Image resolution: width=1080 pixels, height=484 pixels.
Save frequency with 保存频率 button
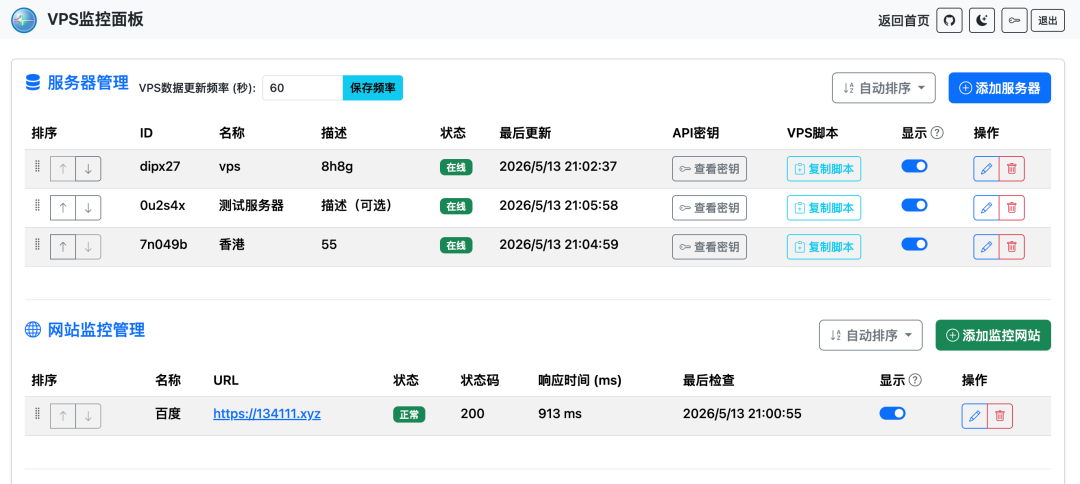tap(373, 88)
